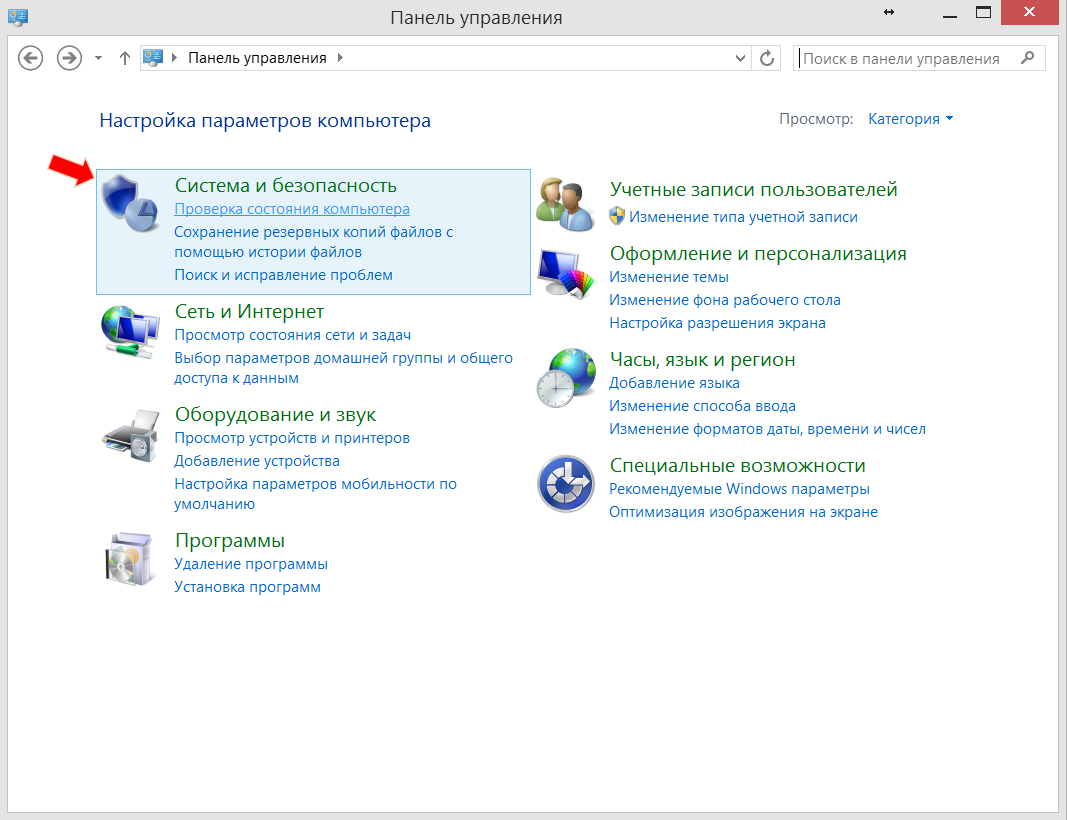Image resolution: width=1067 pixels, height=820 pixels.
Task: Open the Clock, Language and Region icon
Action: tap(566, 378)
